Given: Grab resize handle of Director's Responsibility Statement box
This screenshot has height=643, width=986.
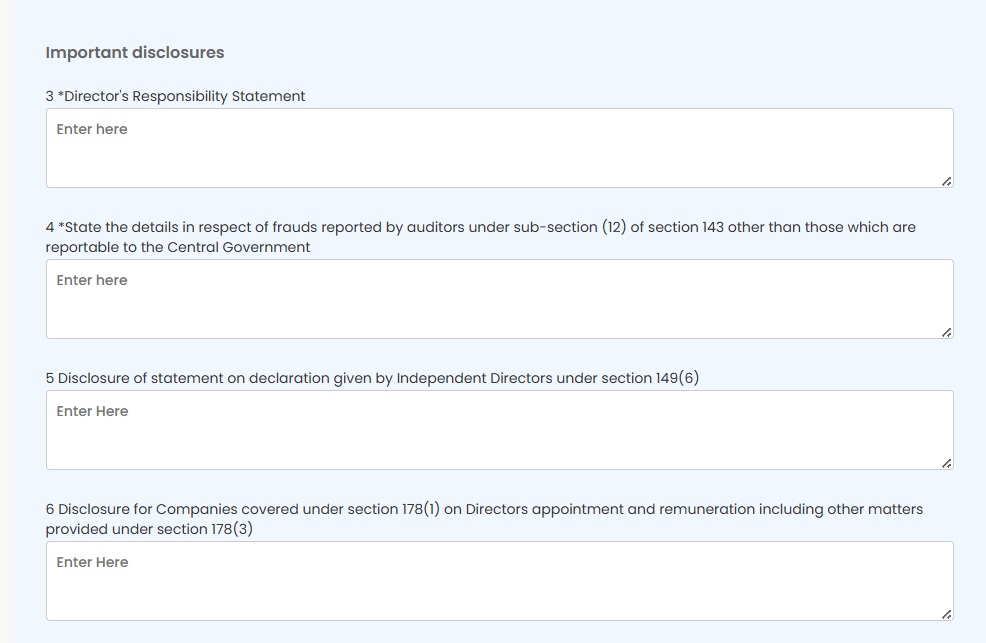Looking at the screenshot, I should click(946, 181).
